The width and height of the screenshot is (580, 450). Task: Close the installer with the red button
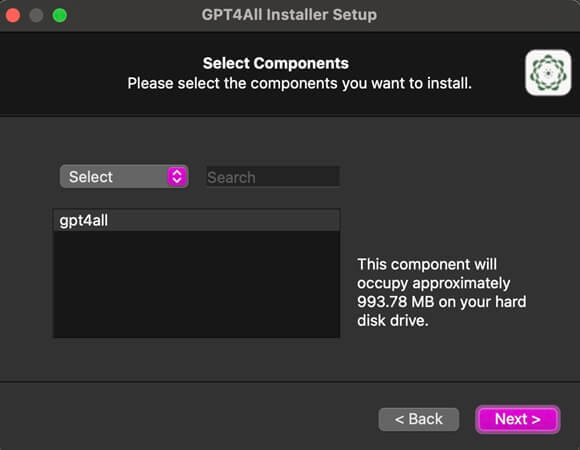click(13, 15)
